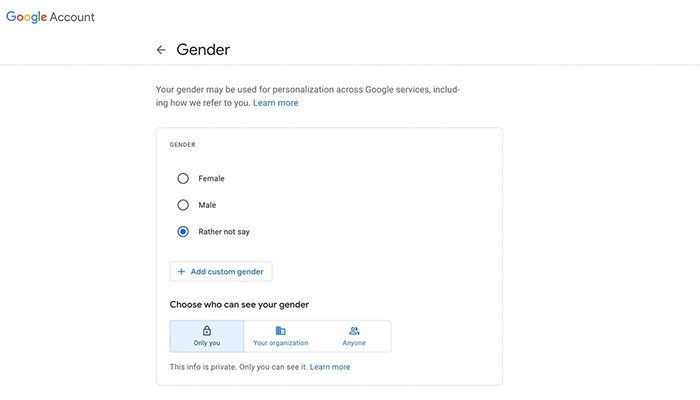Click the people icon for Anyone

(x=354, y=331)
